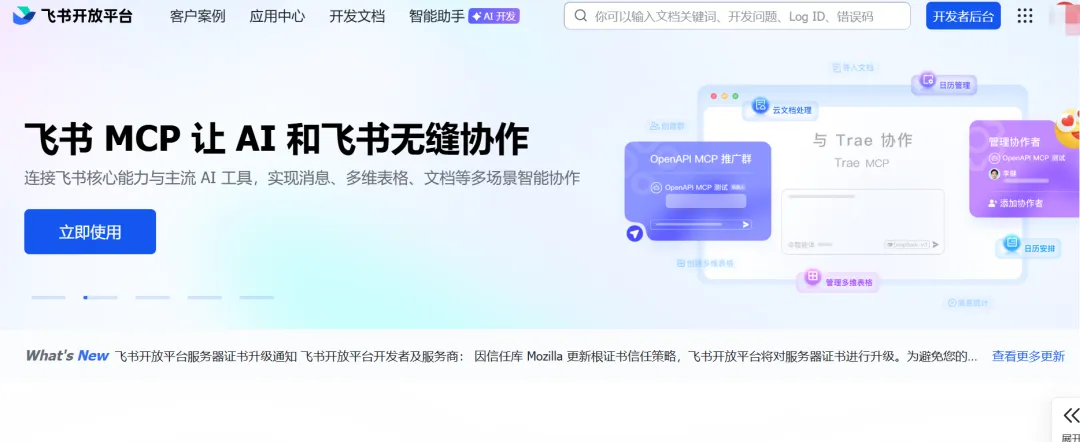Select the third carousel slide indicator

(x=152, y=297)
